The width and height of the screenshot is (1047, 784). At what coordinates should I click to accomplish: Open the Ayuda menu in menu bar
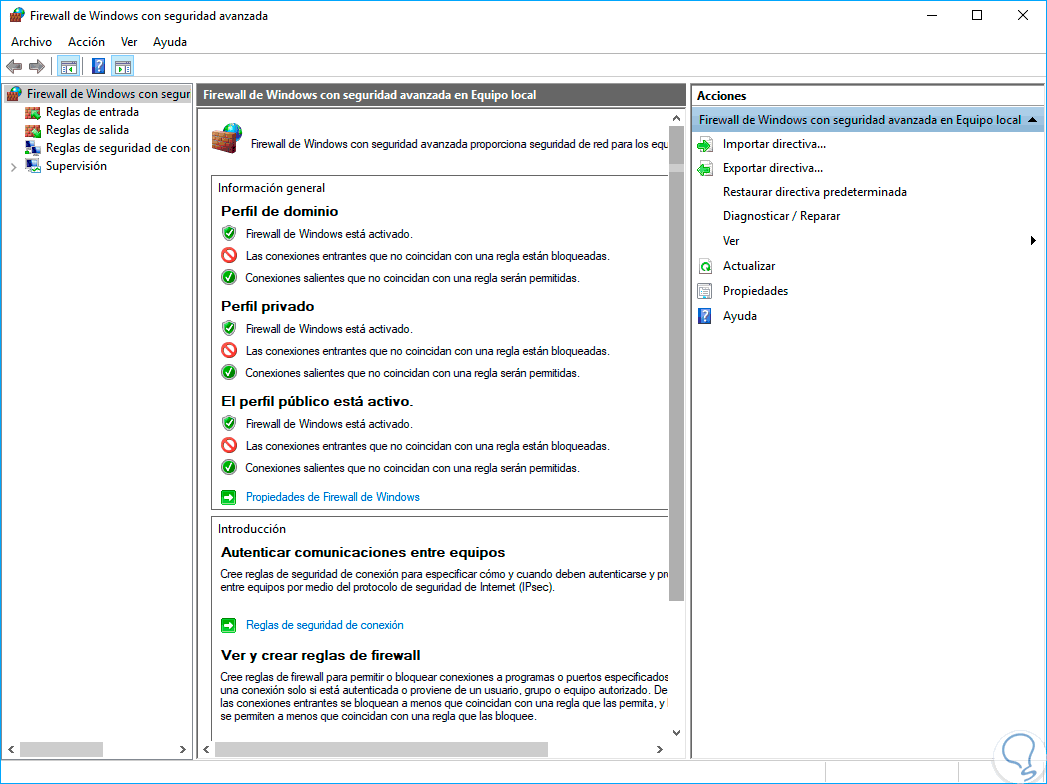[x=170, y=42]
